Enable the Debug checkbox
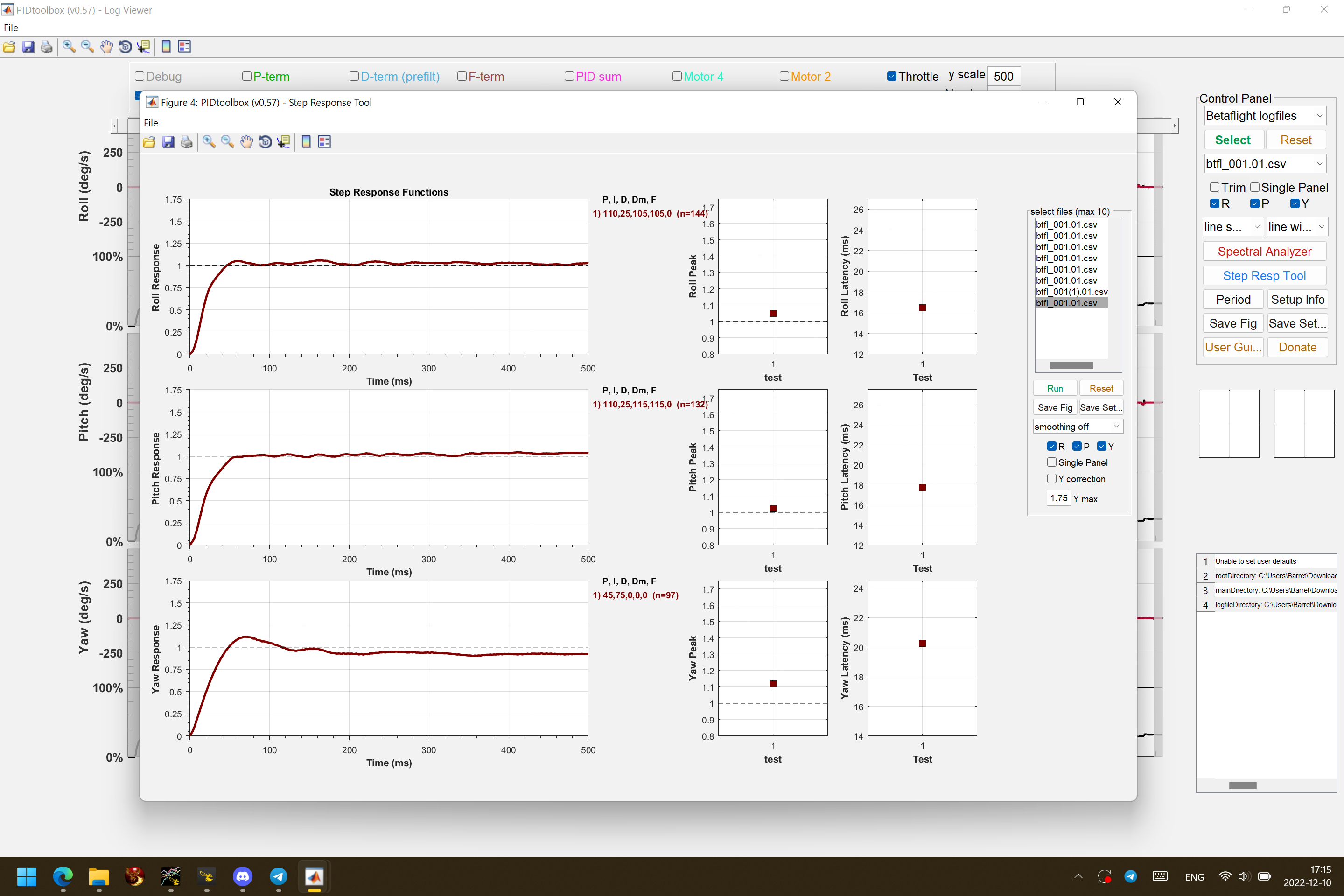The width and height of the screenshot is (1344, 896). tap(140, 76)
